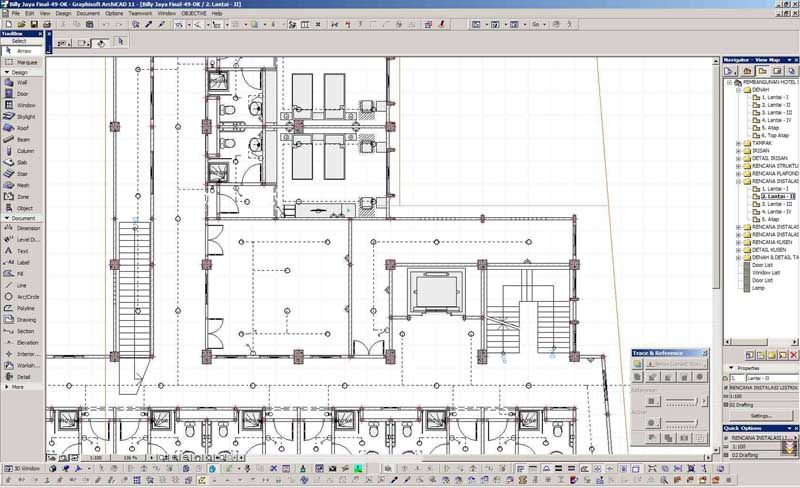Adjust Active intensity slider in Trace panel
800x488 pixels.
682,423
